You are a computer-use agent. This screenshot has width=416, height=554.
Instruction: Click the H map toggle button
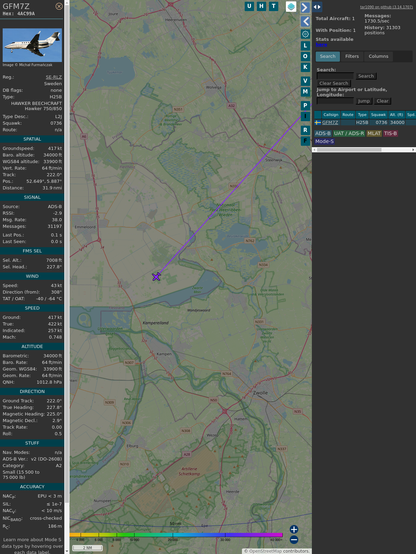[261, 6]
